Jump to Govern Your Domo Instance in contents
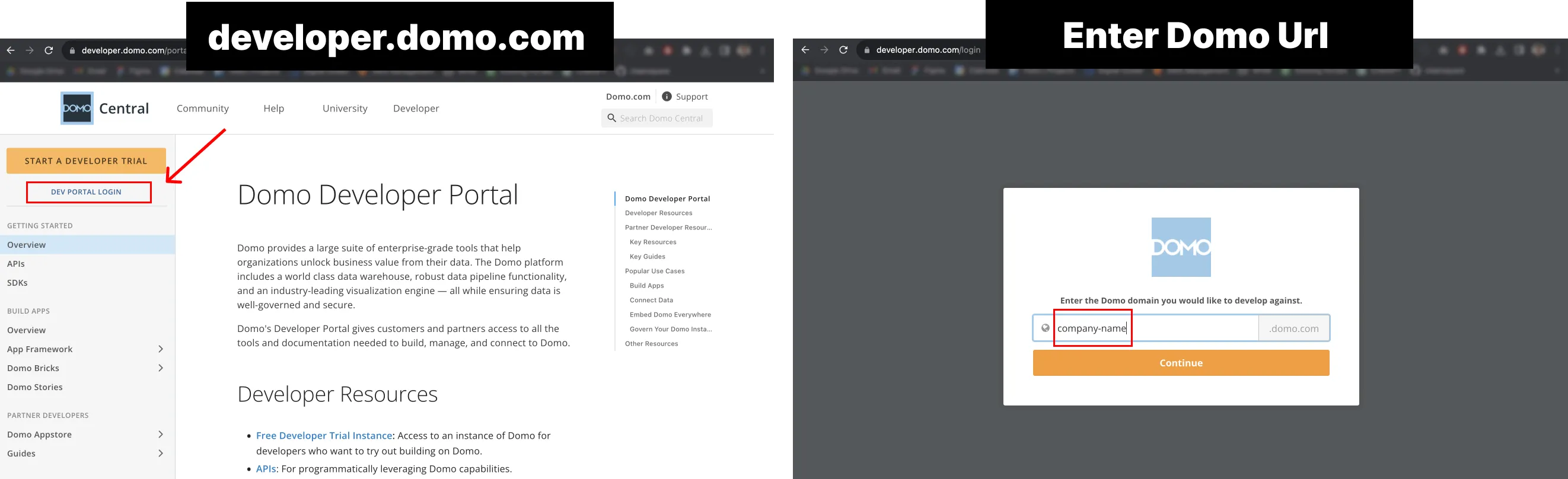The height and width of the screenshot is (479, 1568). tap(671, 329)
